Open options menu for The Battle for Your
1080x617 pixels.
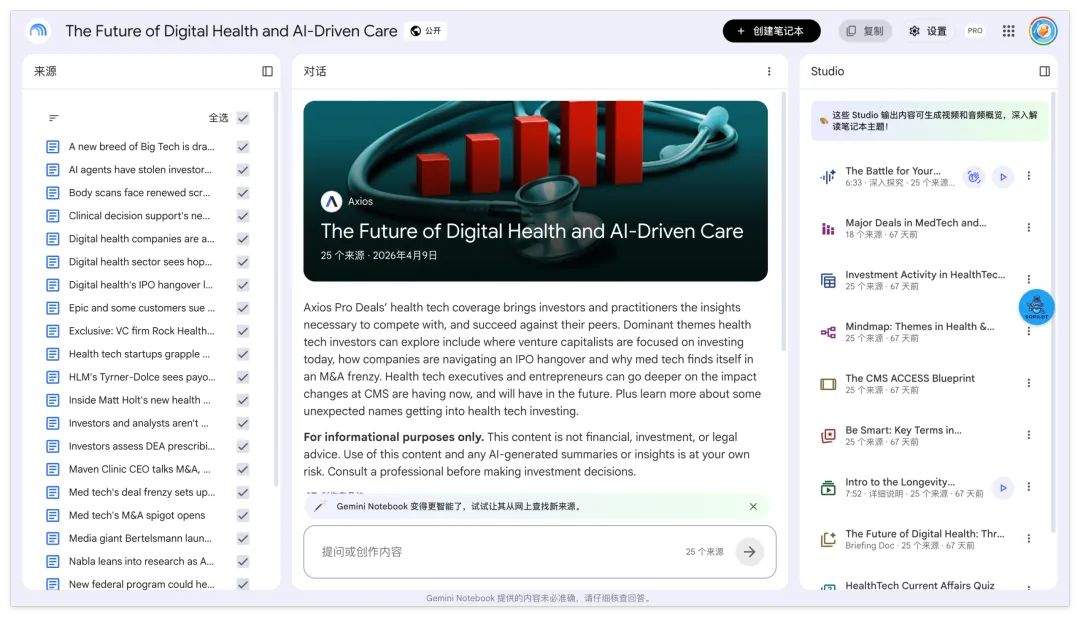click(x=1028, y=176)
